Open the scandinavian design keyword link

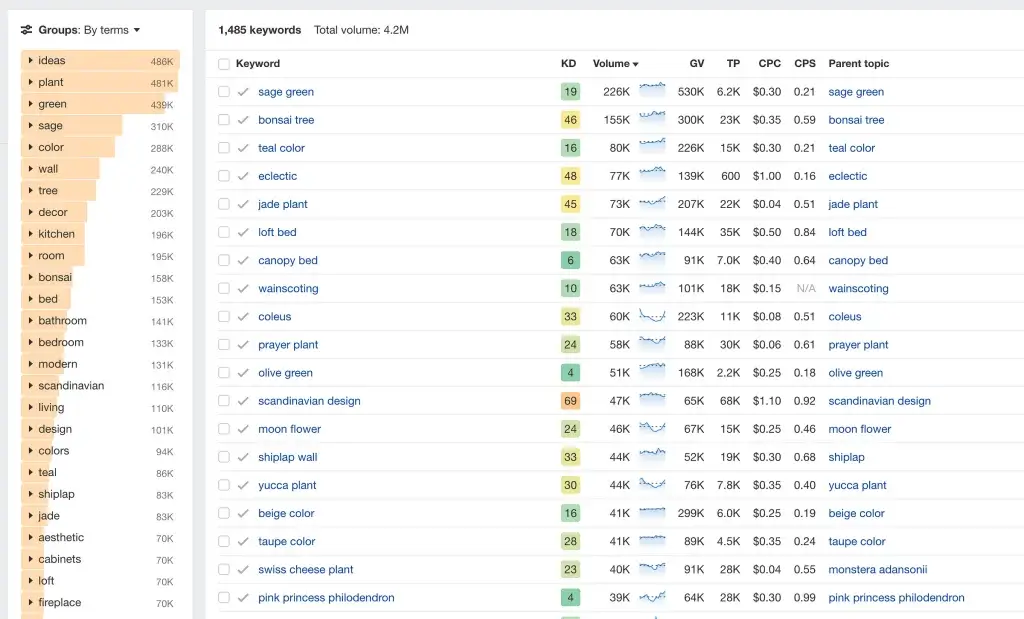(x=309, y=401)
